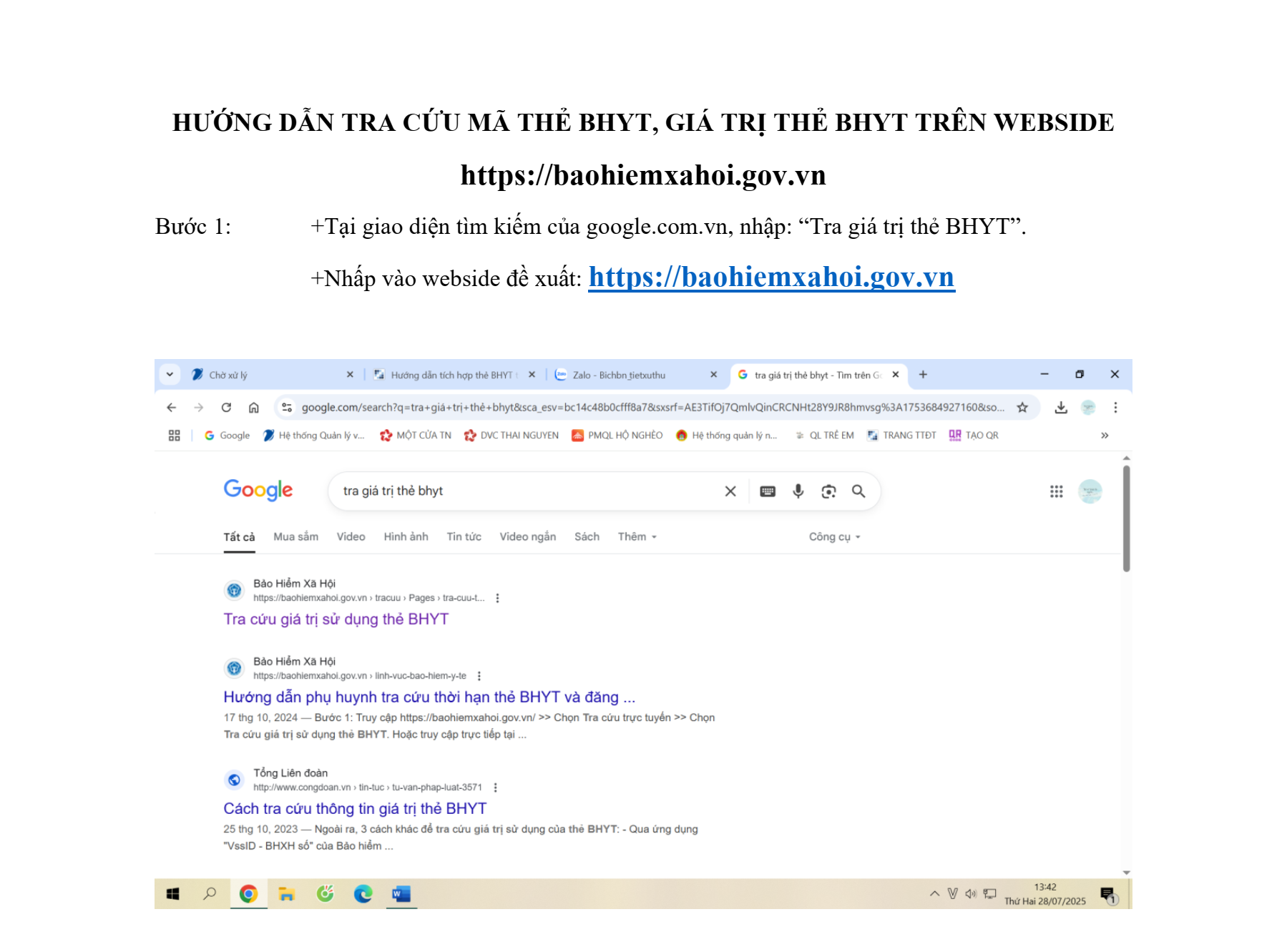Click the browser reload icon
1287x952 pixels.
pos(226,408)
